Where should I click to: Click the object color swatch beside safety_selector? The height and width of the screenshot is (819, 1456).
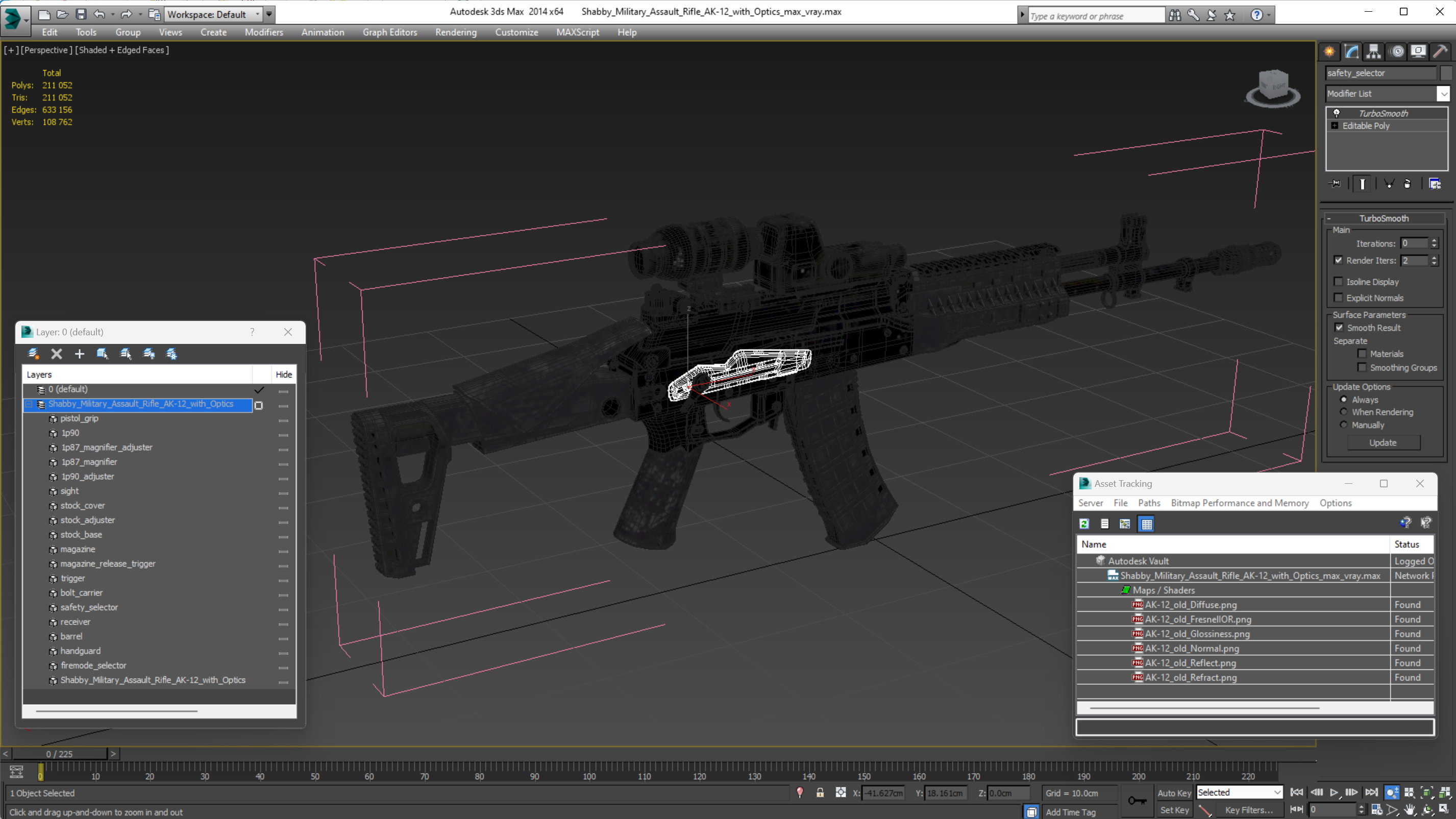1445,73
